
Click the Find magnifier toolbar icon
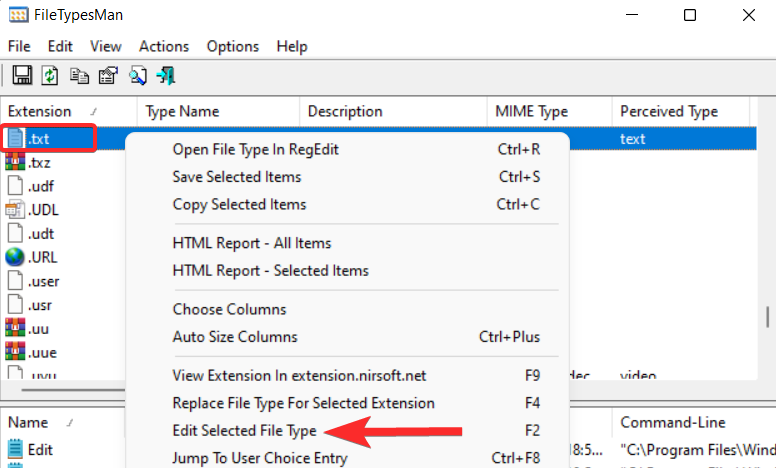point(137,75)
